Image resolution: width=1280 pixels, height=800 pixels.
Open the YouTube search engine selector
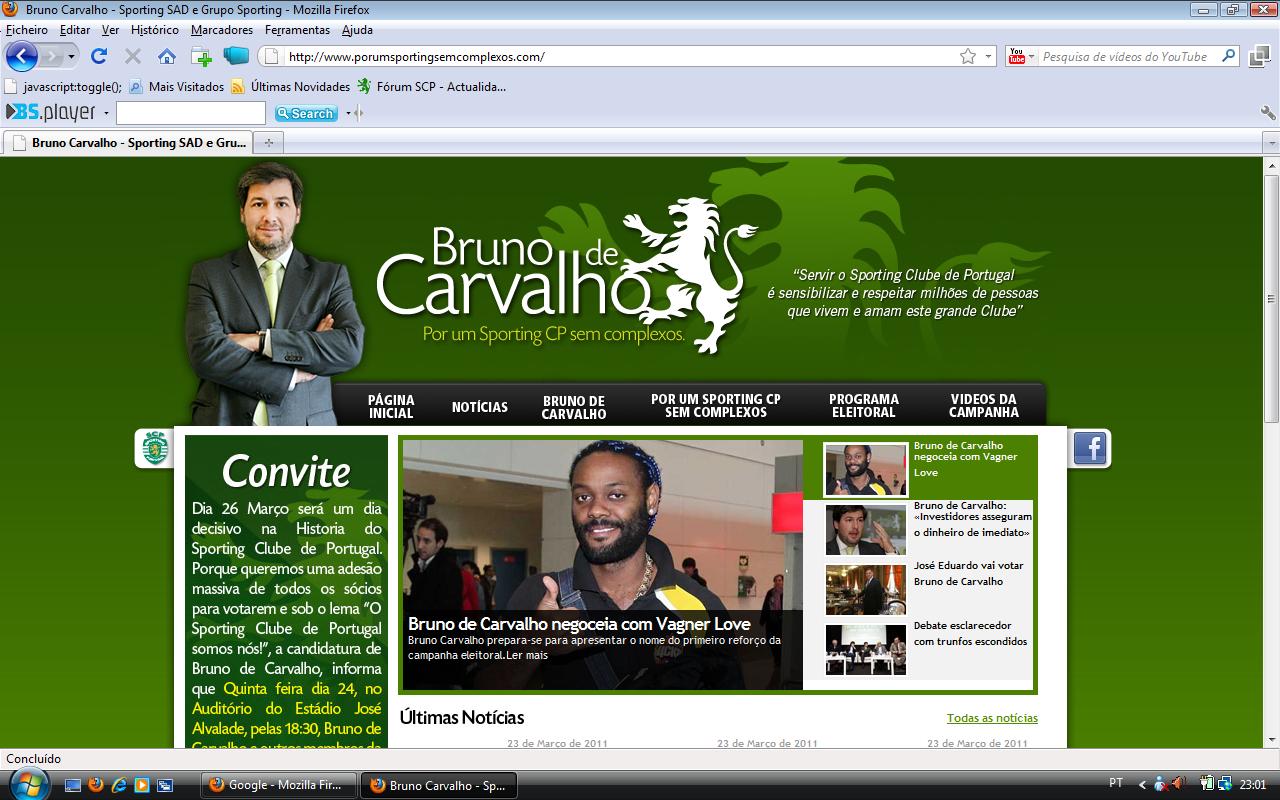point(1021,57)
